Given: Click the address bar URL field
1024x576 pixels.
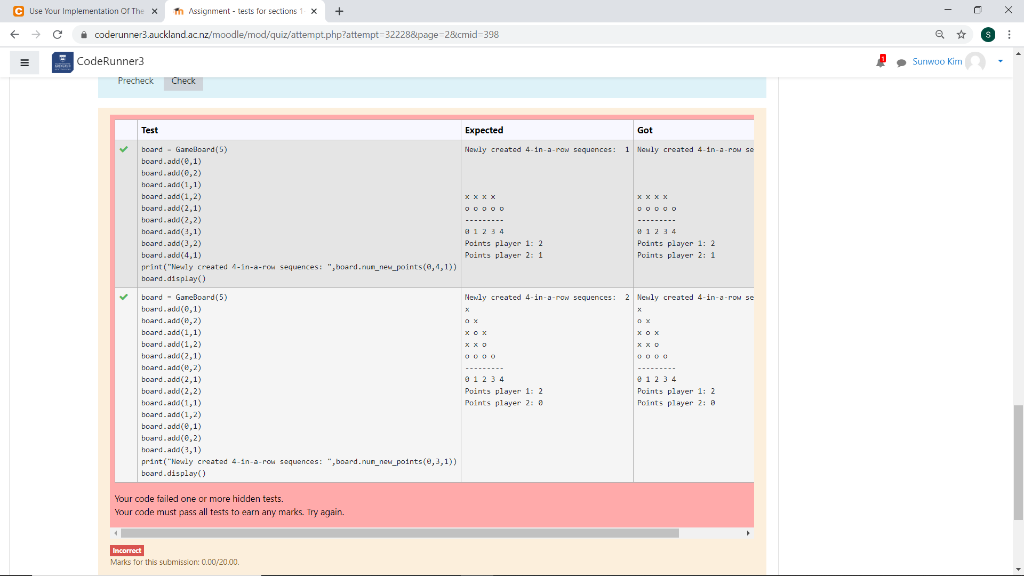Looking at the screenshot, I should pyautogui.click(x=296, y=35).
